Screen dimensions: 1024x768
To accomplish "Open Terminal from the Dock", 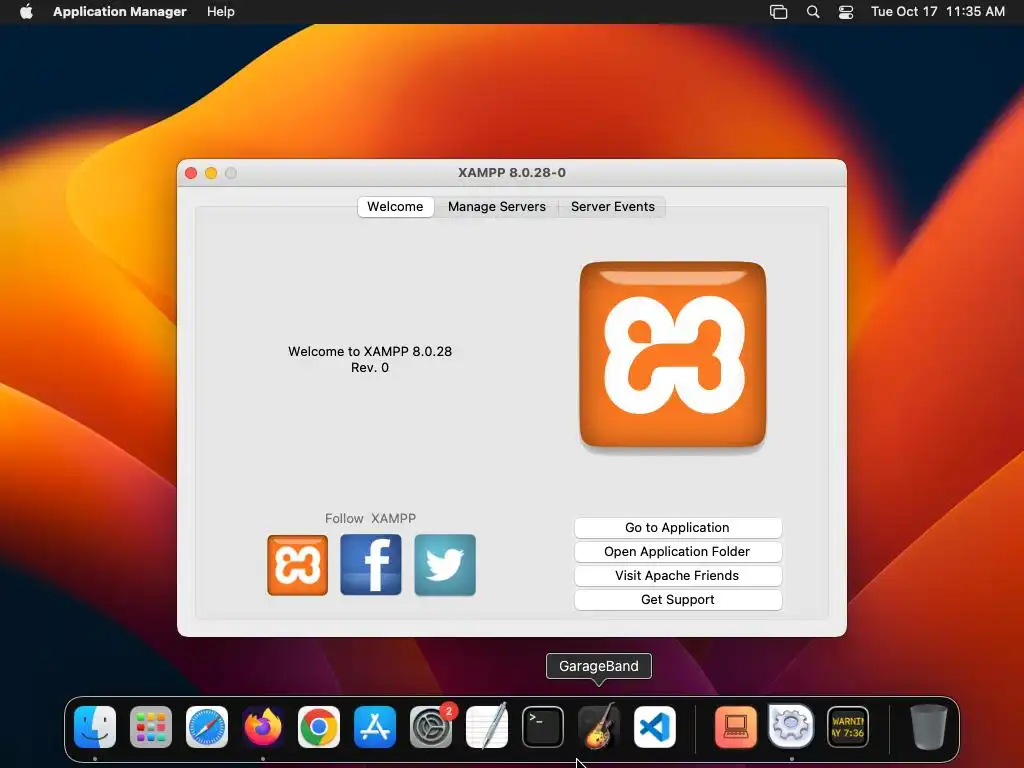I will (543, 727).
